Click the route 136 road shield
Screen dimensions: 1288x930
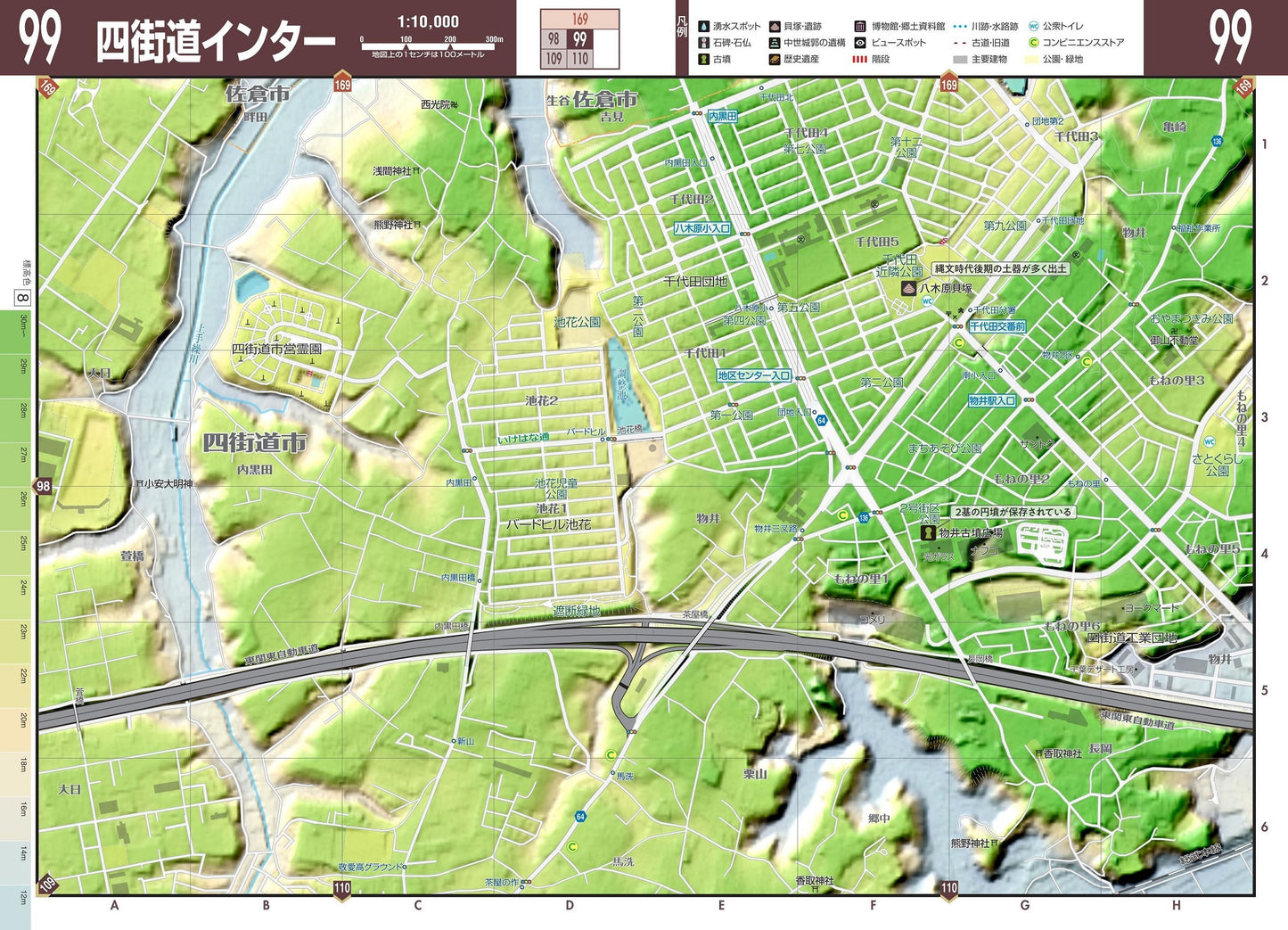[1217, 141]
